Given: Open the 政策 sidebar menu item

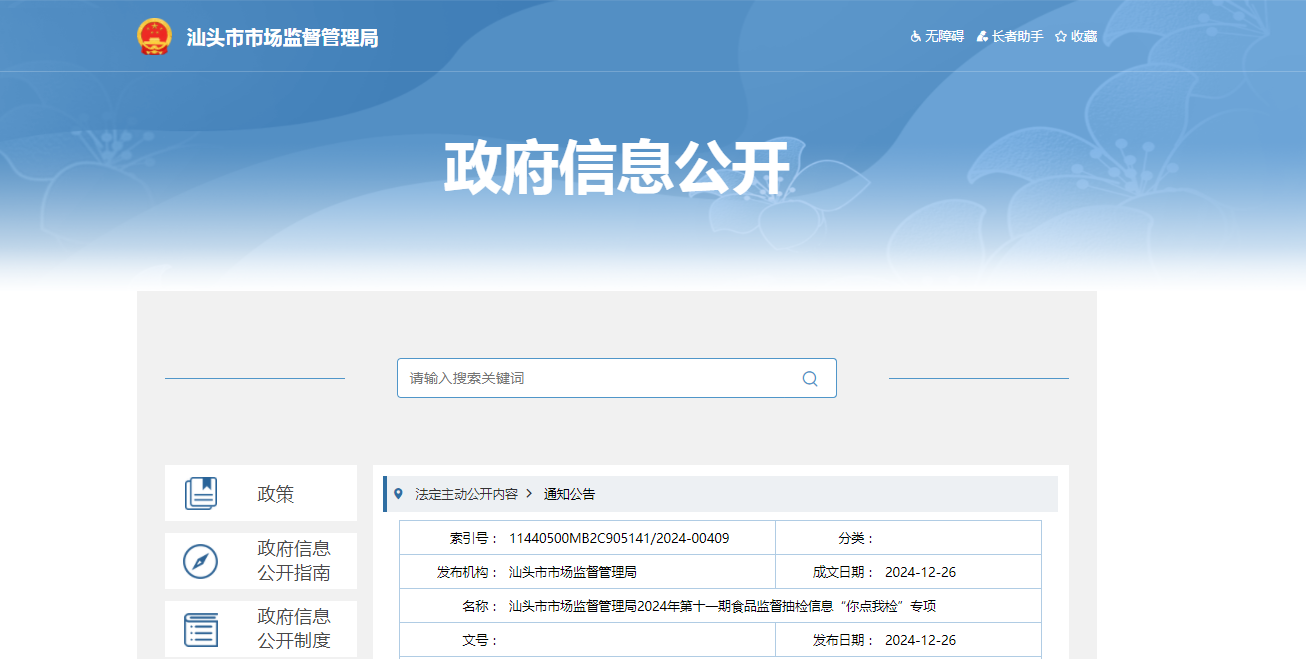Looking at the screenshot, I should [261, 493].
